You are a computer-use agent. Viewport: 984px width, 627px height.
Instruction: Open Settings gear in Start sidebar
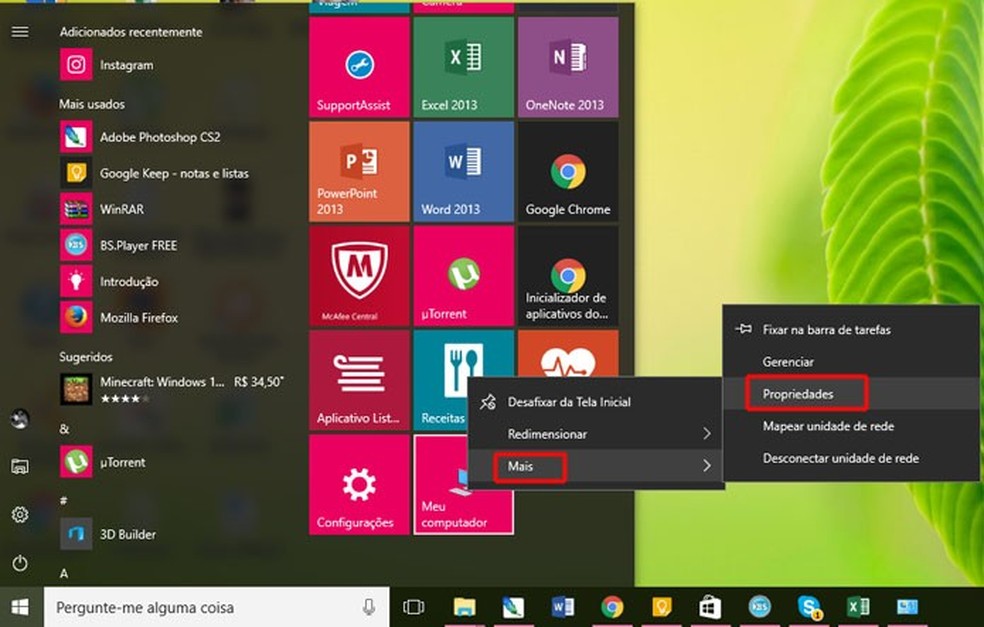(x=20, y=515)
